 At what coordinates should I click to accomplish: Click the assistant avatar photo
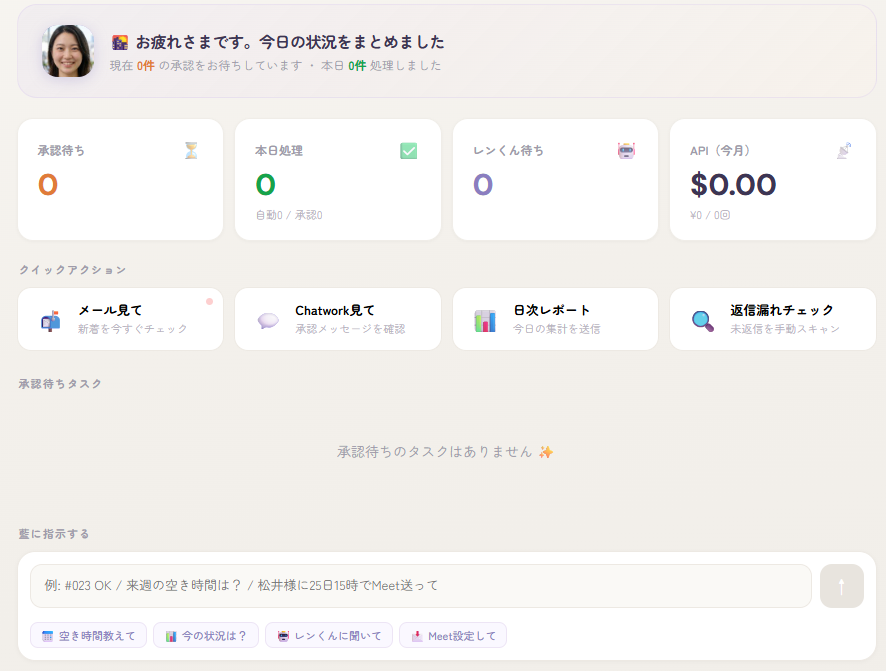pyautogui.click(x=68, y=51)
